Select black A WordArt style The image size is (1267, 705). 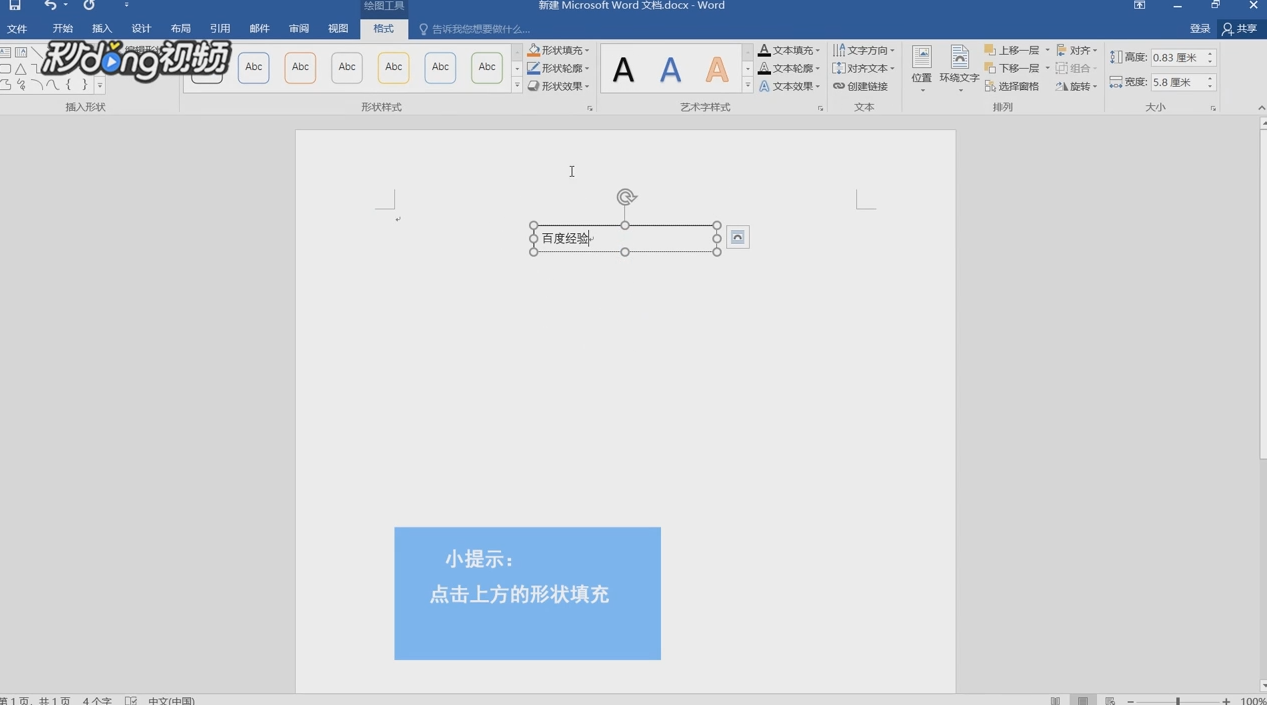(623, 70)
